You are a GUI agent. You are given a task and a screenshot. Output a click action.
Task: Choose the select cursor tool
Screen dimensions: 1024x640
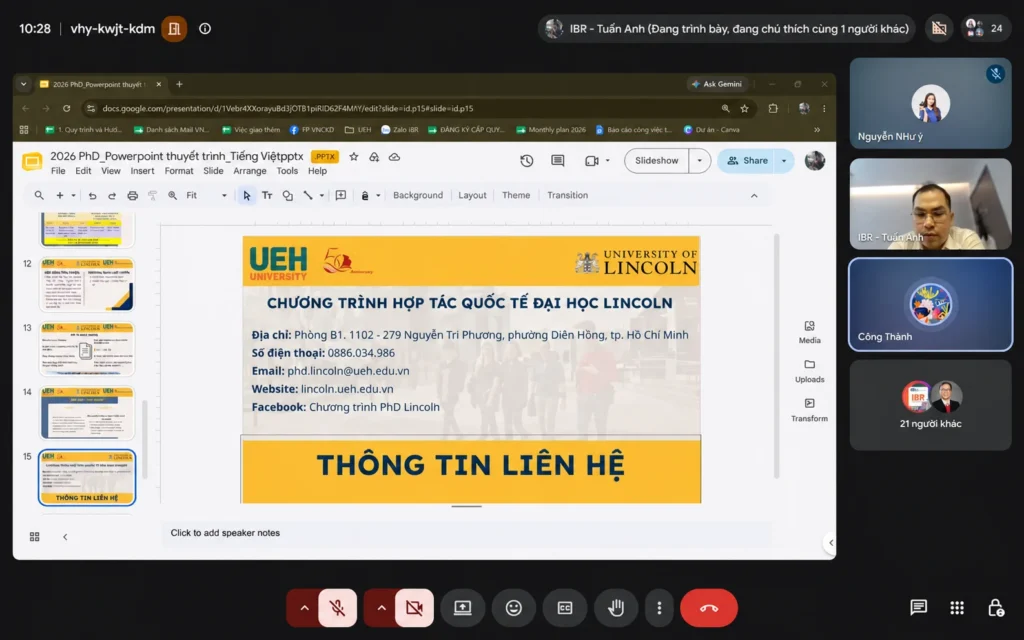coord(246,195)
